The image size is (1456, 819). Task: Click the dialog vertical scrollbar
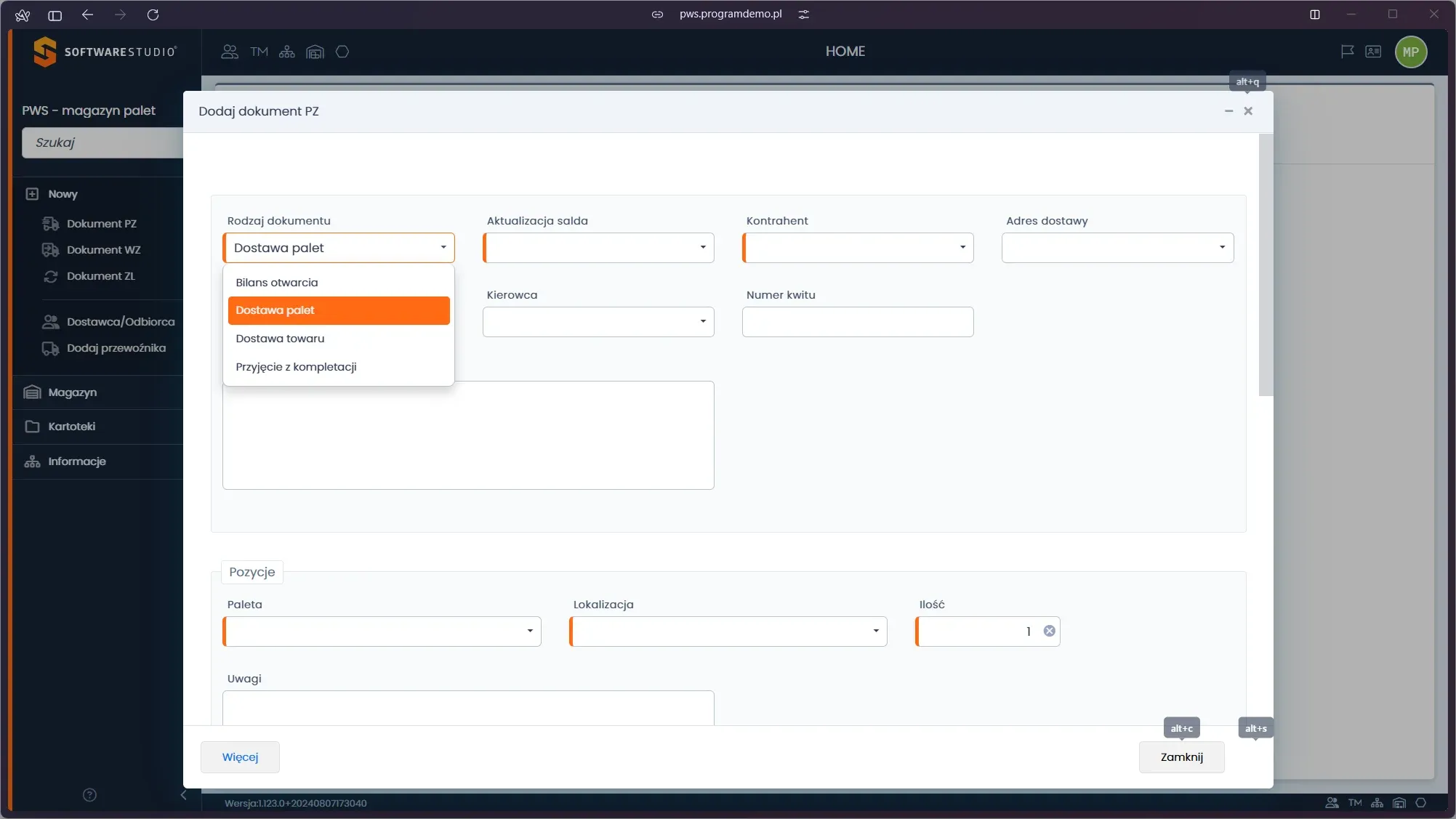pos(1266,265)
